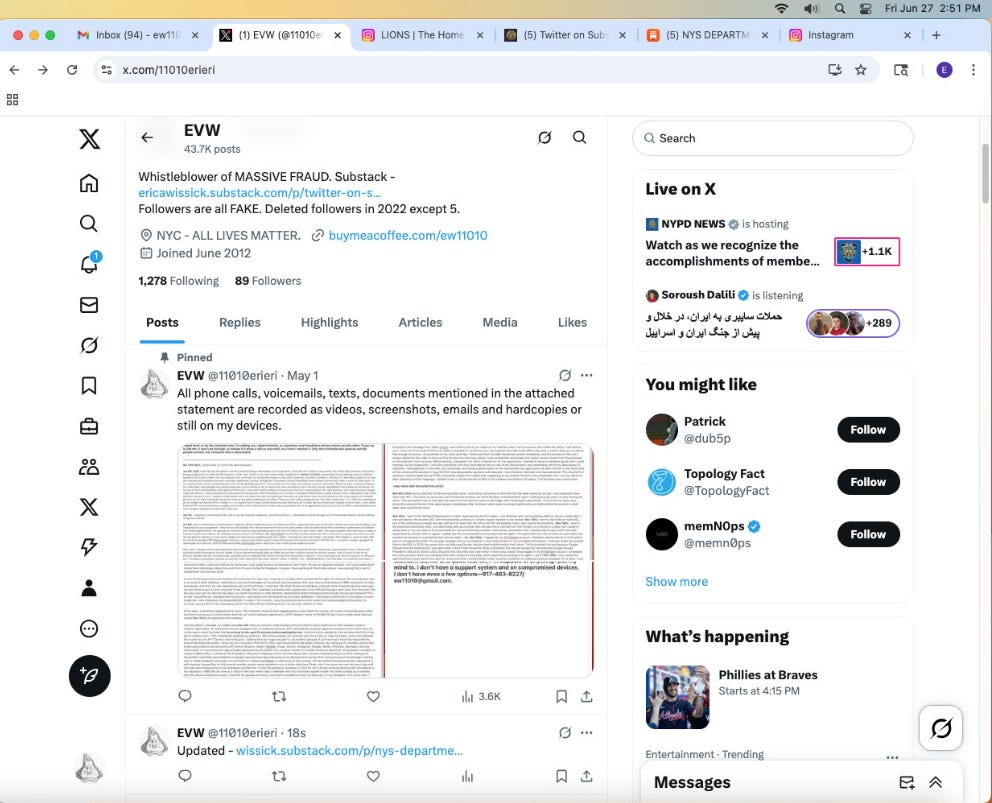
Task: Click Grok icon in profile header
Action: point(545,137)
